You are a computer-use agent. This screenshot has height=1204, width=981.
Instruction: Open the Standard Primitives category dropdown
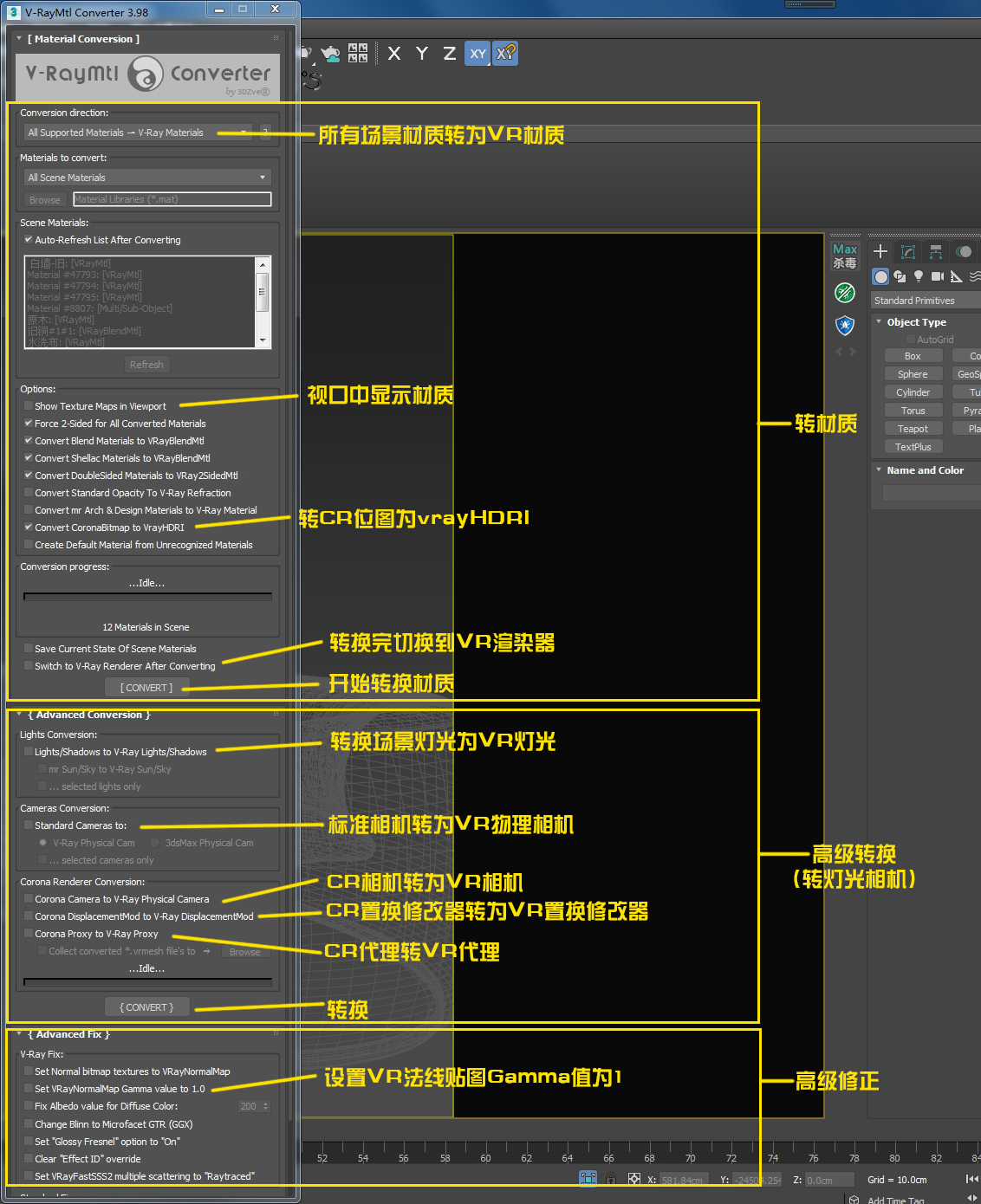pyautogui.click(x=926, y=301)
